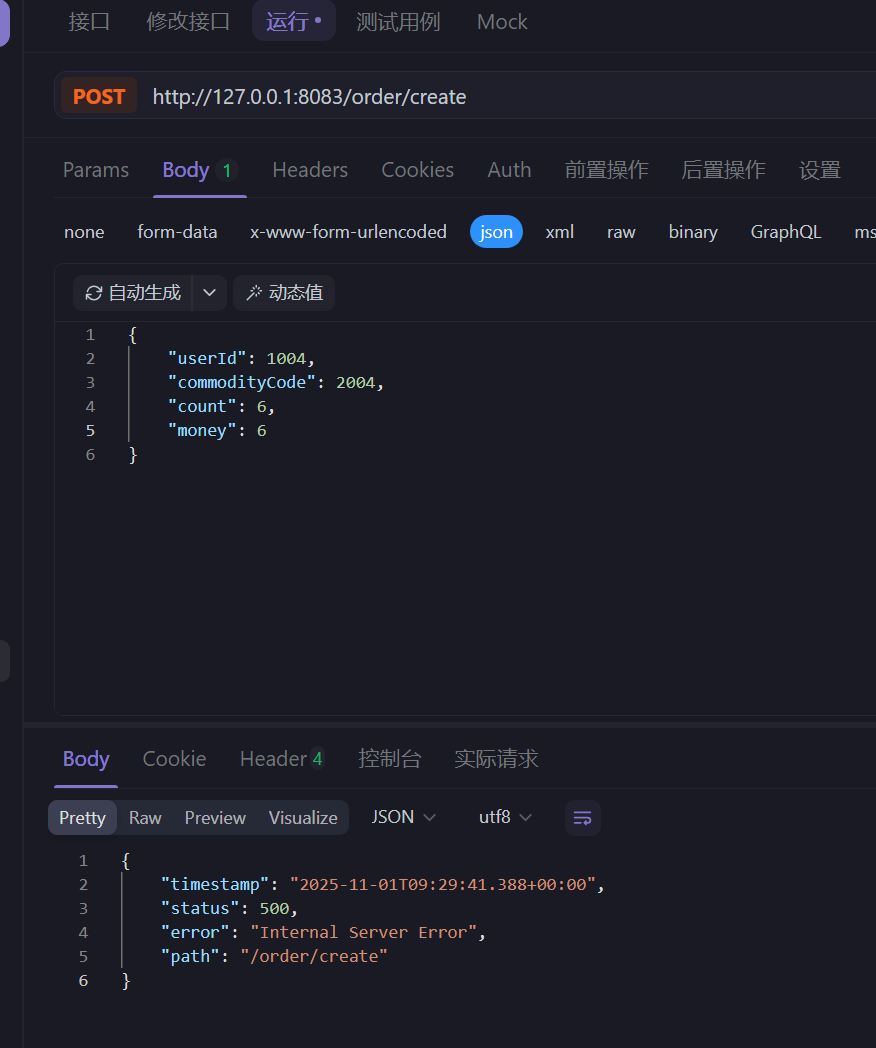Select the 运行 tab

(293, 21)
